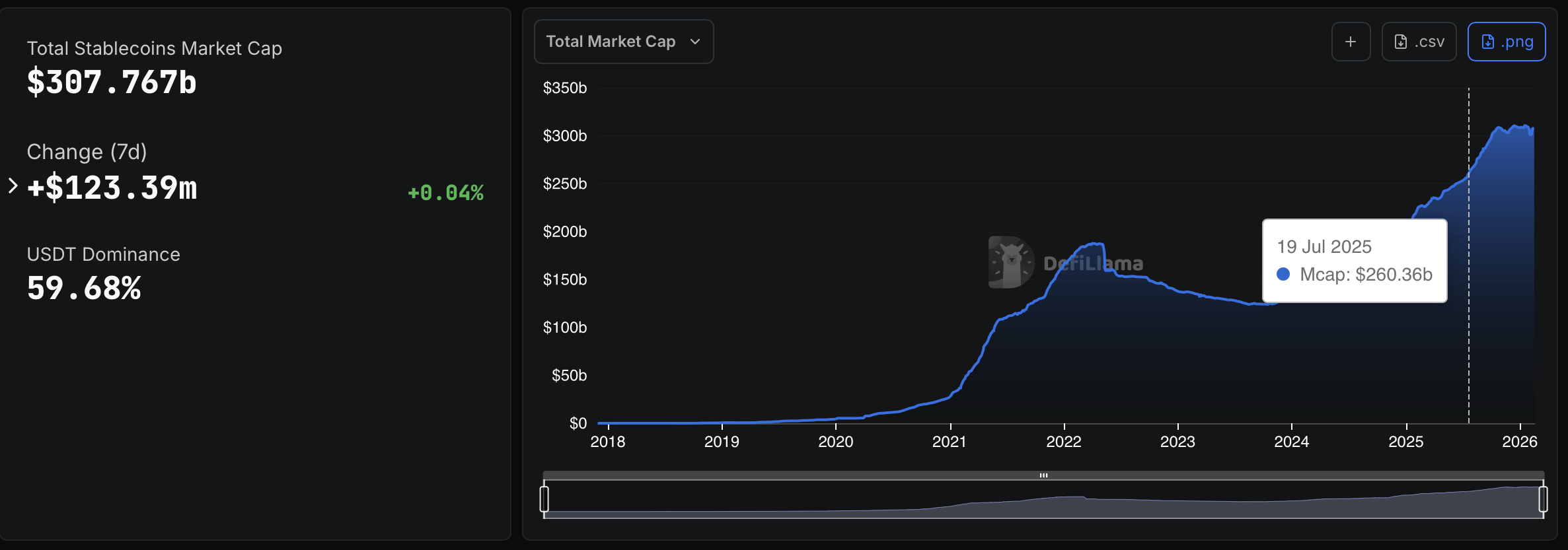Click the 2018 label on the x-axis
1568x550 pixels.
point(607,442)
